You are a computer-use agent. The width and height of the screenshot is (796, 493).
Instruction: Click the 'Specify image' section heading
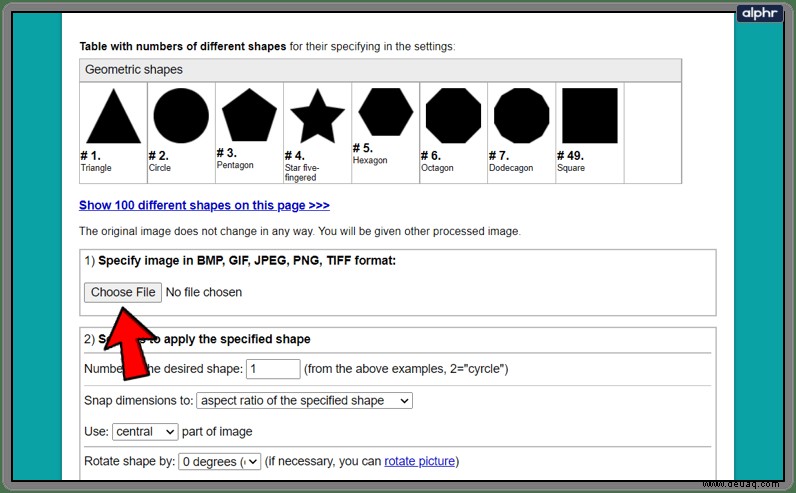pyautogui.click(x=240, y=260)
